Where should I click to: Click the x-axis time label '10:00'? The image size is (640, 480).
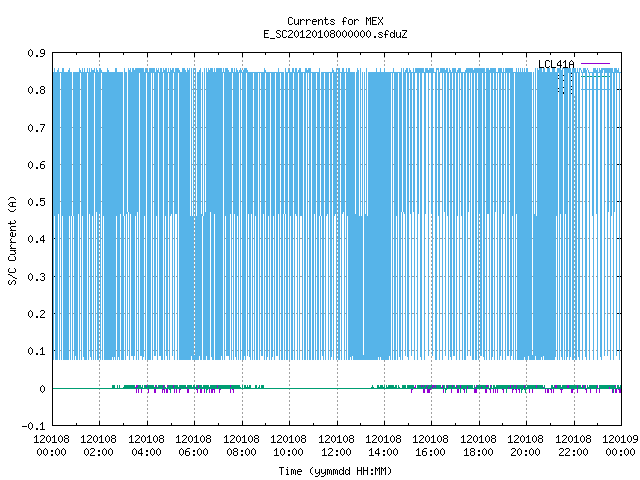click(289, 452)
